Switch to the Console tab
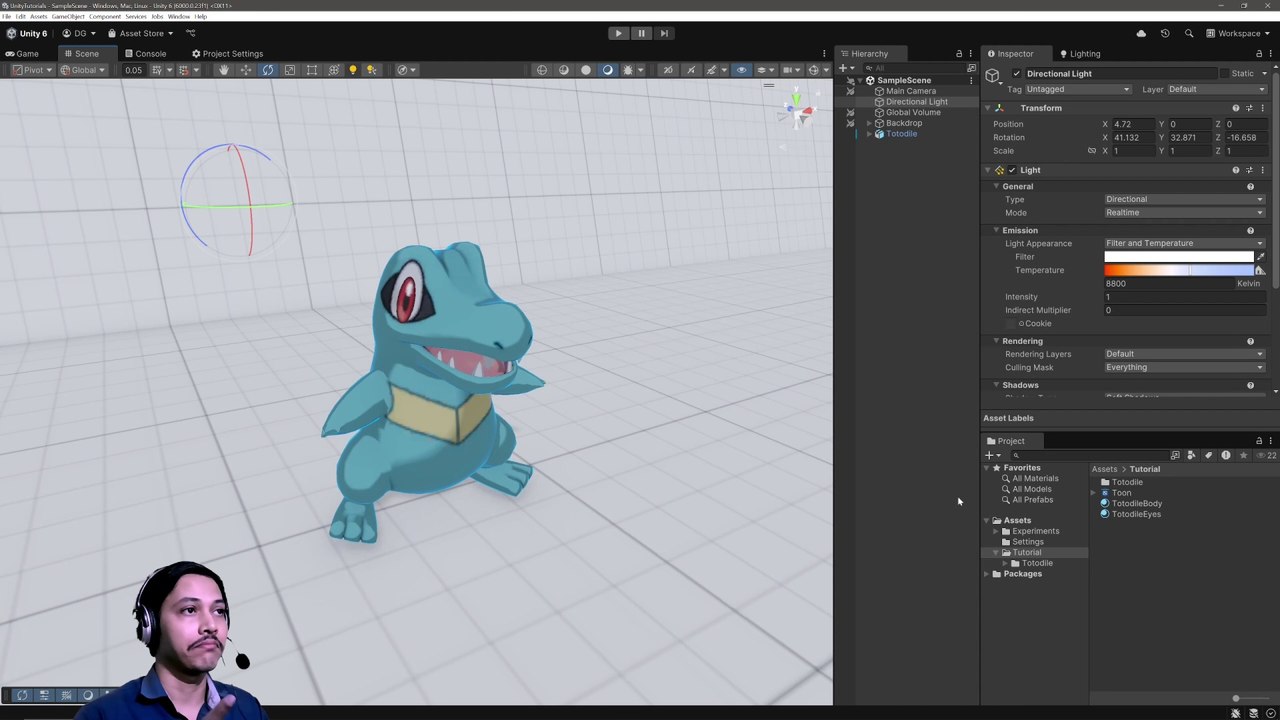This screenshot has width=1280, height=720. click(x=145, y=54)
